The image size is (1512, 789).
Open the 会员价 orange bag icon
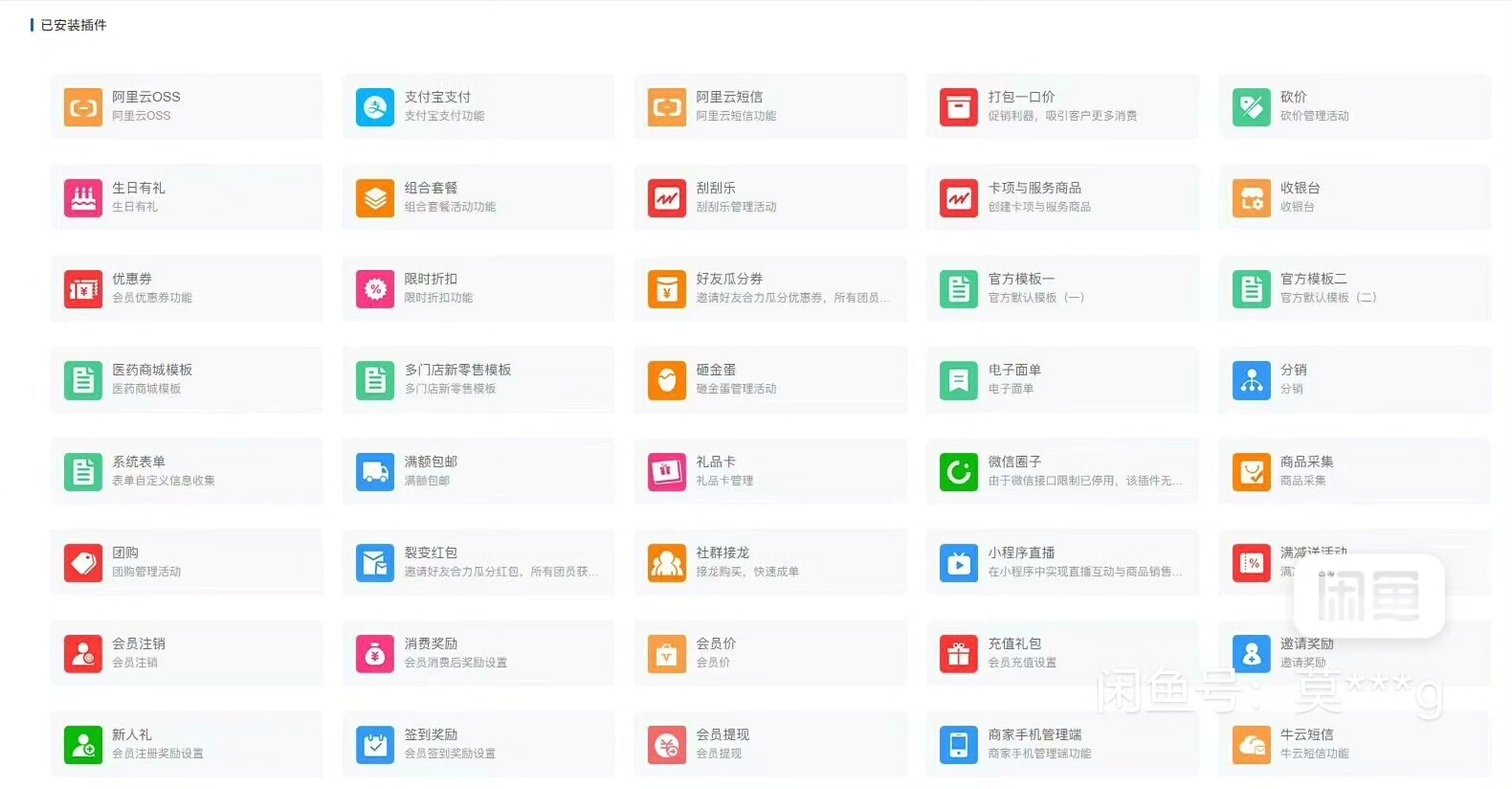click(x=667, y=654)
